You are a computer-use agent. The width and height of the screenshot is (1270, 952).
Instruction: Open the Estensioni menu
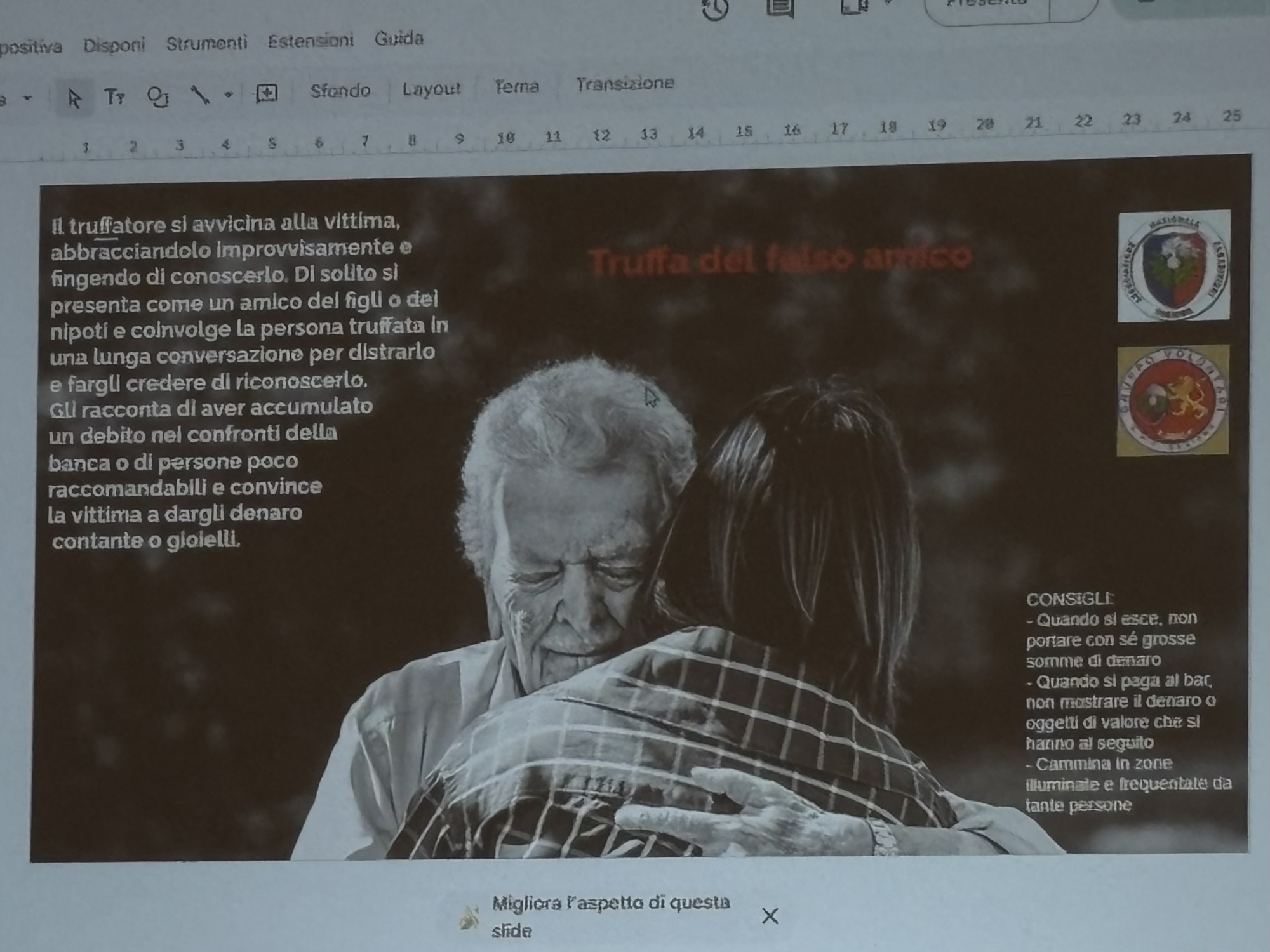pyautogui.click(x=311, y=41)
